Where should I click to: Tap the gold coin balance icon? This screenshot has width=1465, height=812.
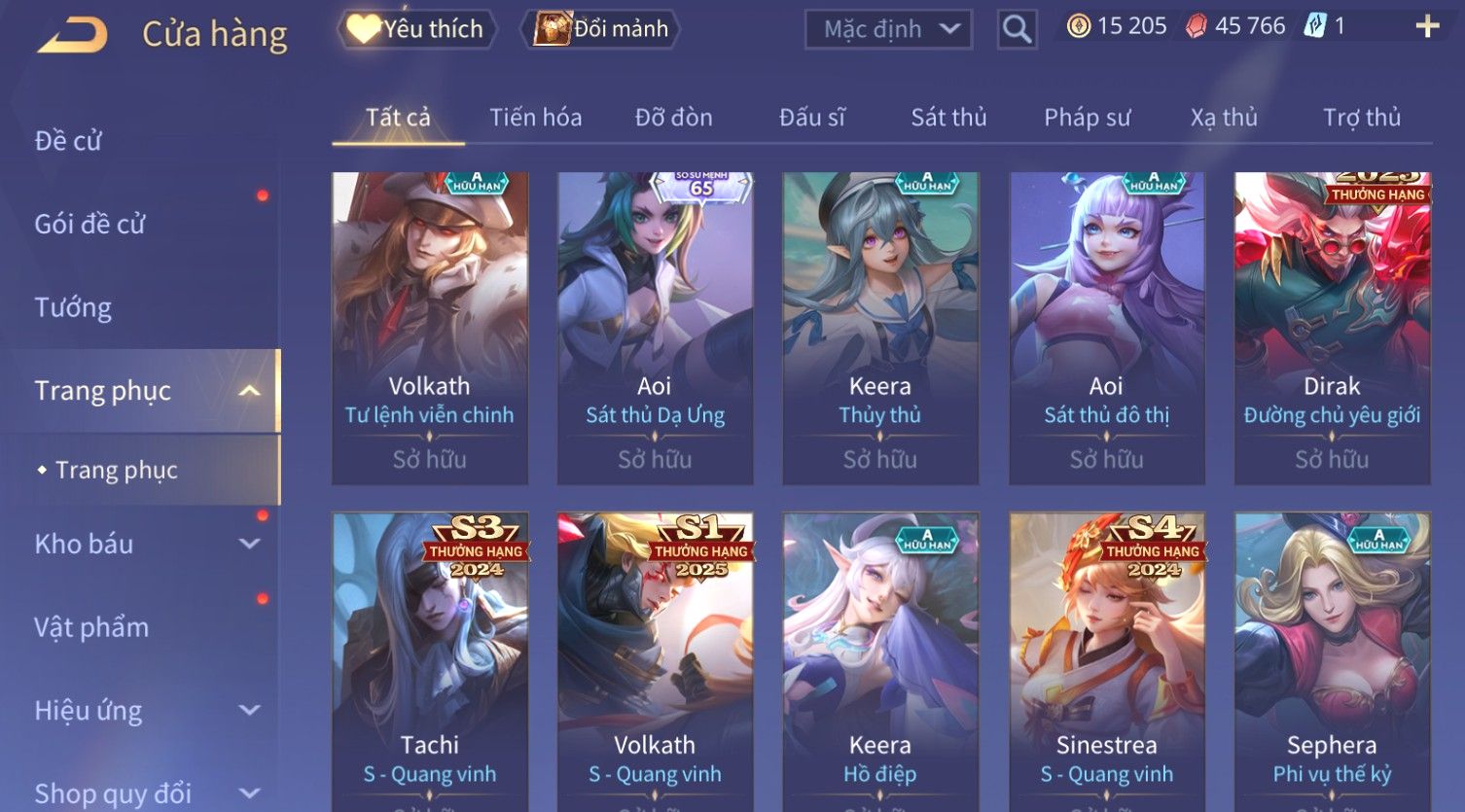(x=1078, y=26)
